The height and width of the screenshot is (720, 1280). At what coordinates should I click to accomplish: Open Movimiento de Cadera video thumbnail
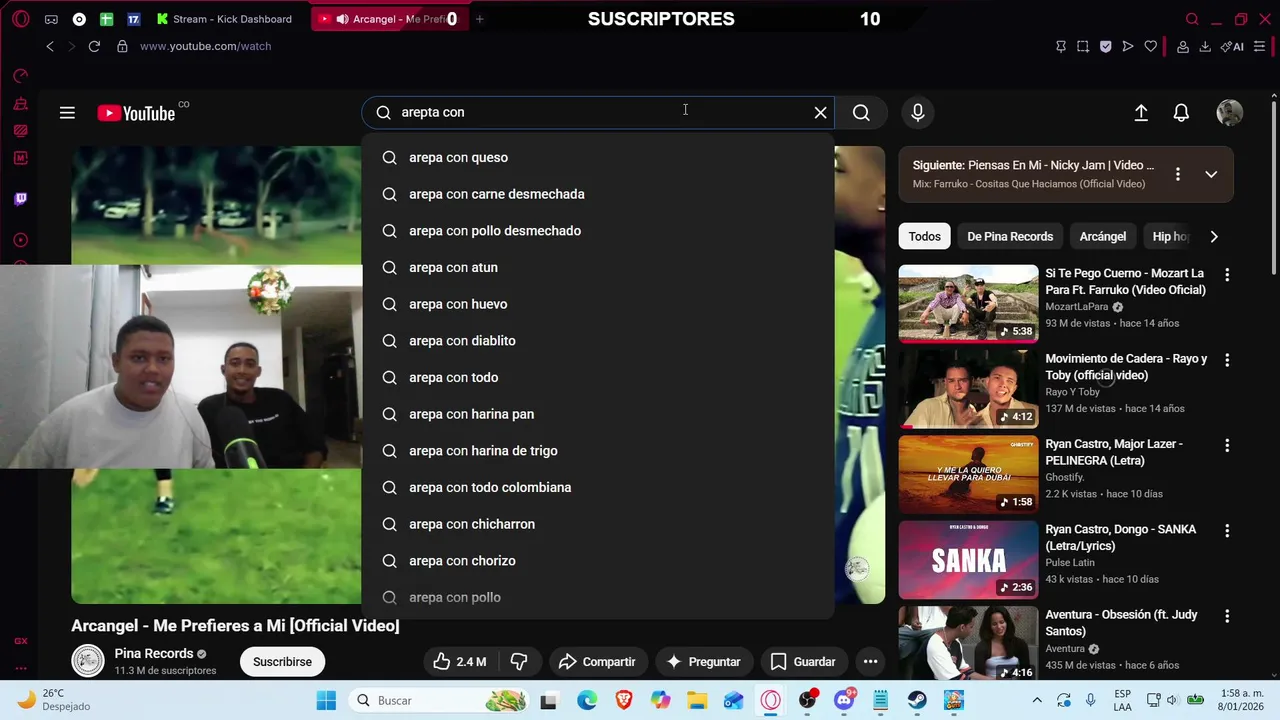(x=968, y=389)
